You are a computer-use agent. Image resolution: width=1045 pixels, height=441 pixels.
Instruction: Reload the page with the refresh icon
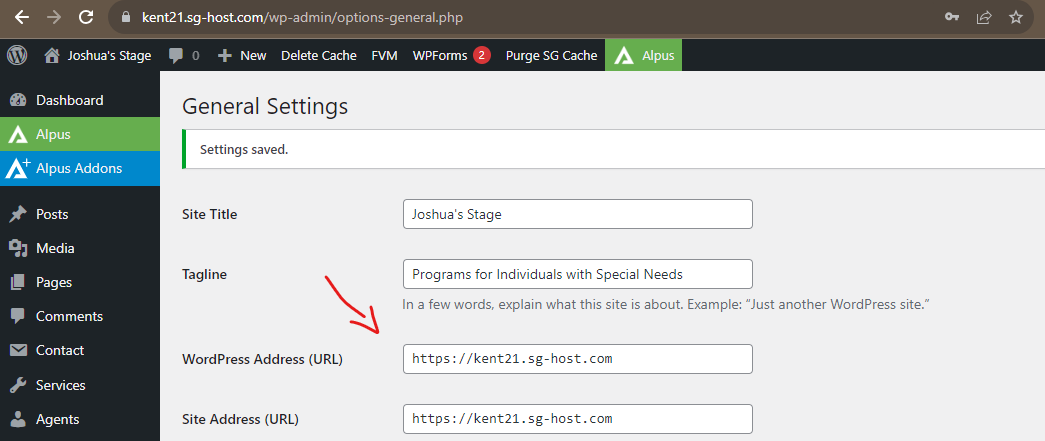point(86,17)
